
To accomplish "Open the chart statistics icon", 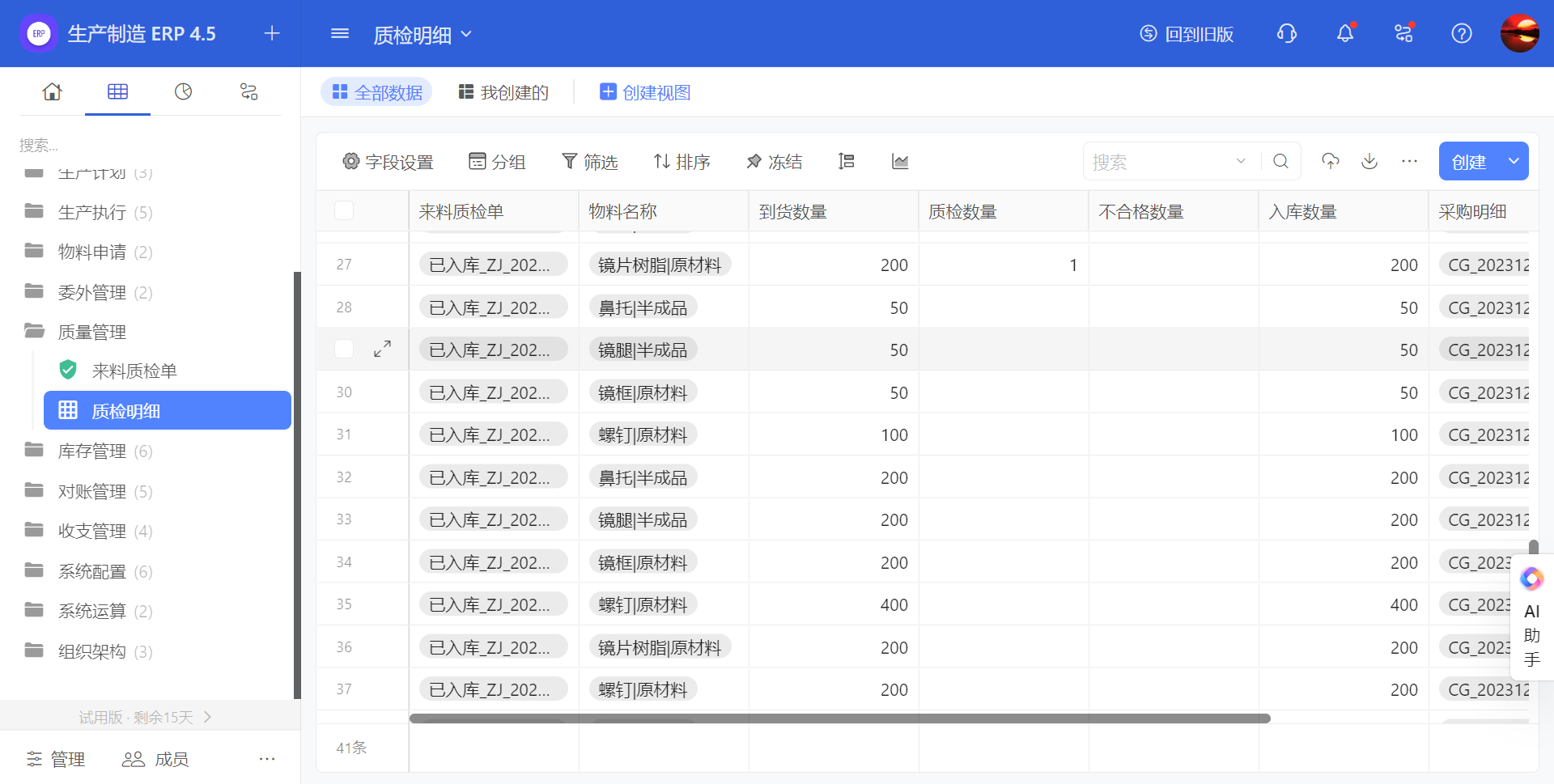I will (x=900, y=162).
